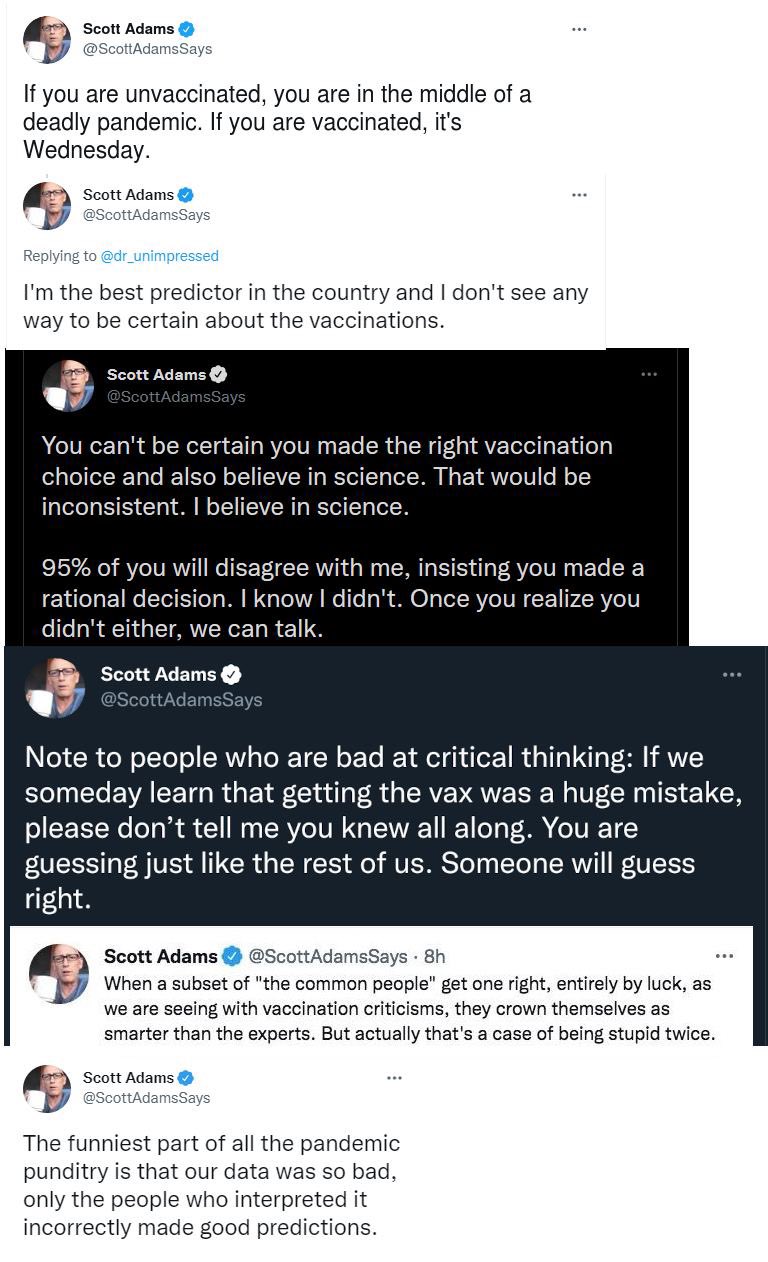Screen dimensions: 768x1262
Task: Click the verified badge on the "critical thinking" tweet
Action: click(x=231, y=675)
